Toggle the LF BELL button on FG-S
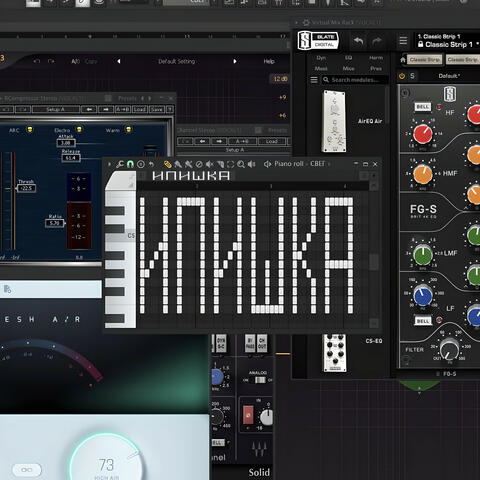480x480 pixels. (423, 321)
